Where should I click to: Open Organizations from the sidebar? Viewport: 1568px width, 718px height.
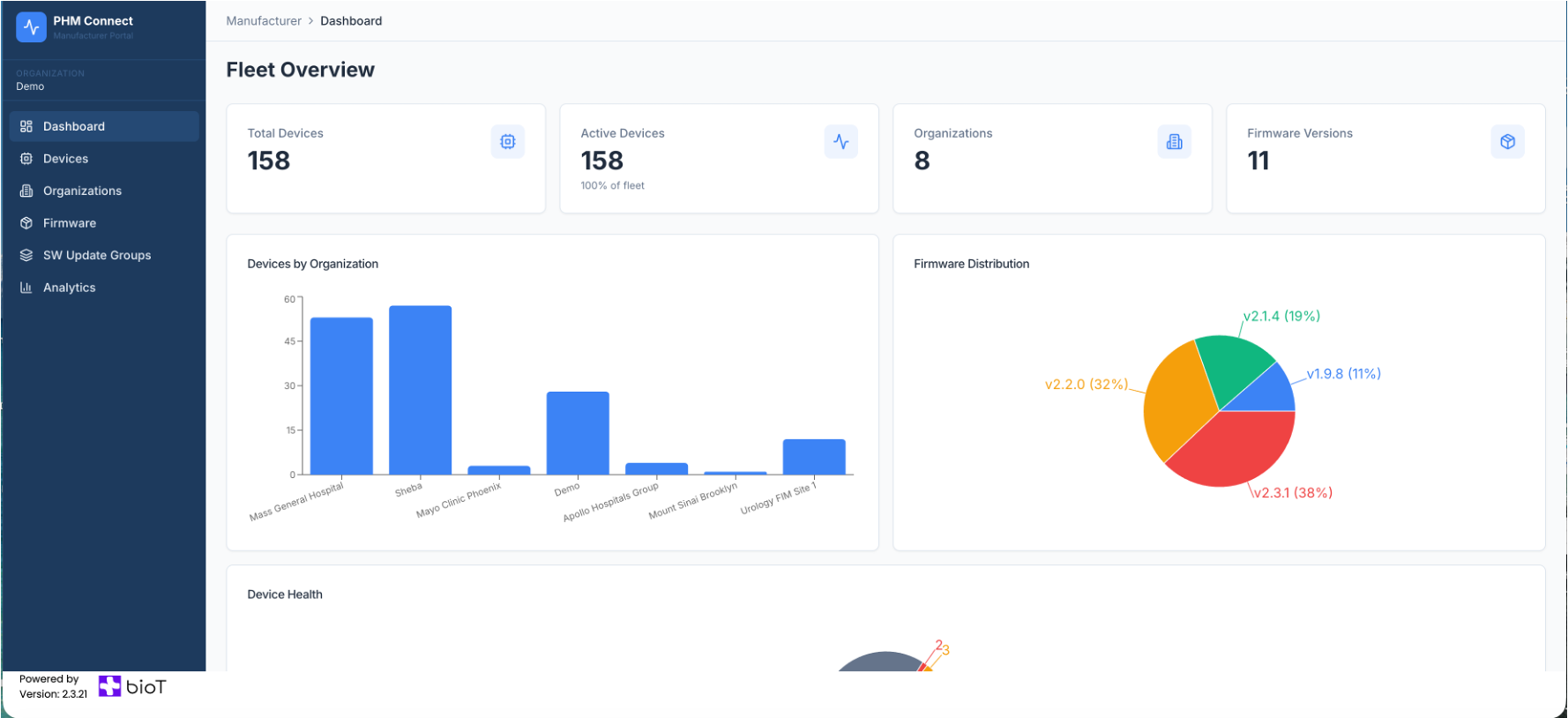[x=104, y=191]
